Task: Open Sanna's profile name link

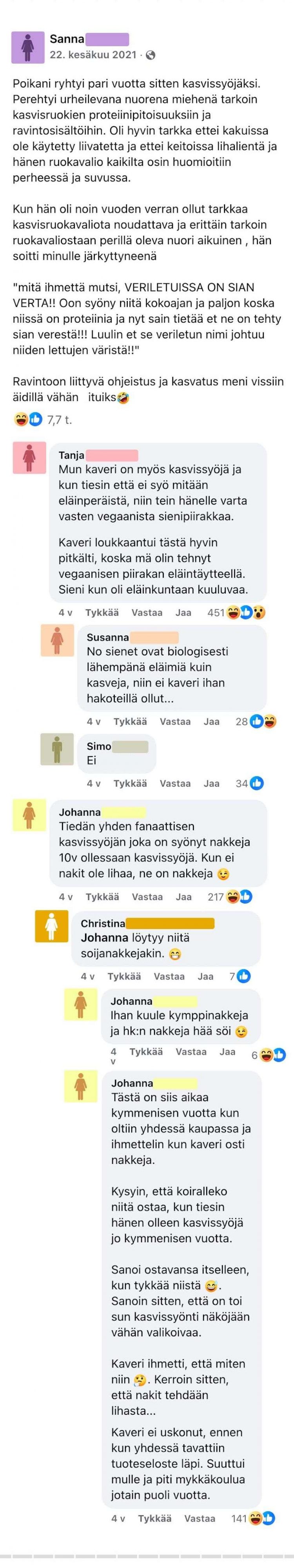Action: (67, 39)
